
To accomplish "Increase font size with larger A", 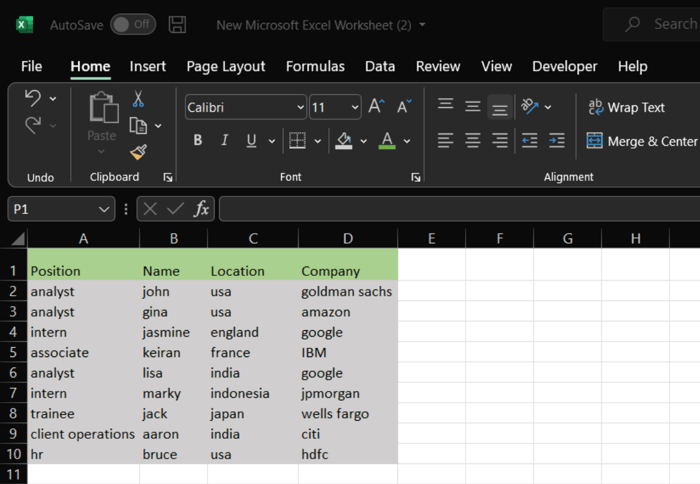I will (x=376, y=107).
